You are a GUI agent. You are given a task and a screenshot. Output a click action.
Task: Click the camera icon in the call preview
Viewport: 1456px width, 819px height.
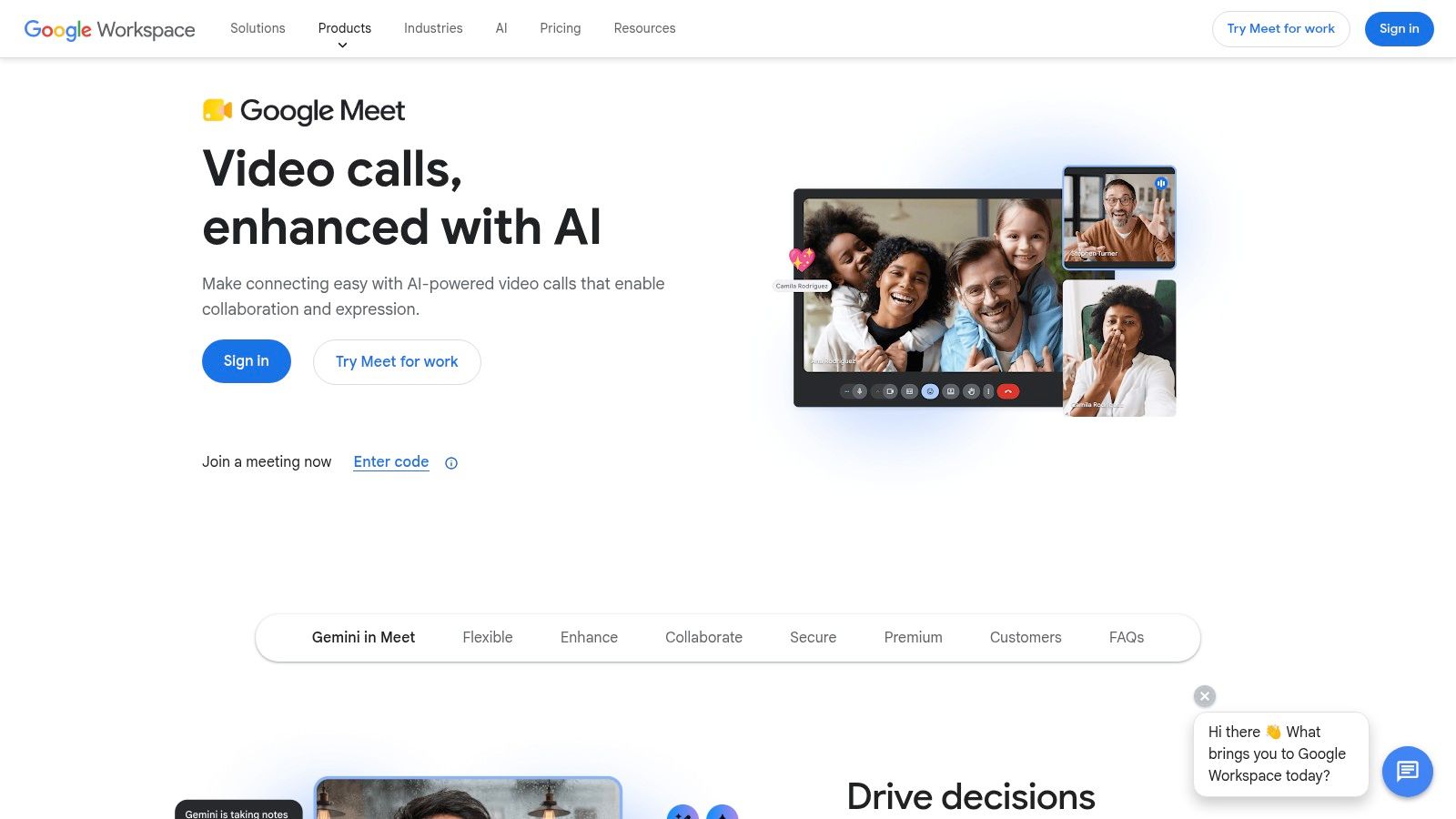[890, 391]
